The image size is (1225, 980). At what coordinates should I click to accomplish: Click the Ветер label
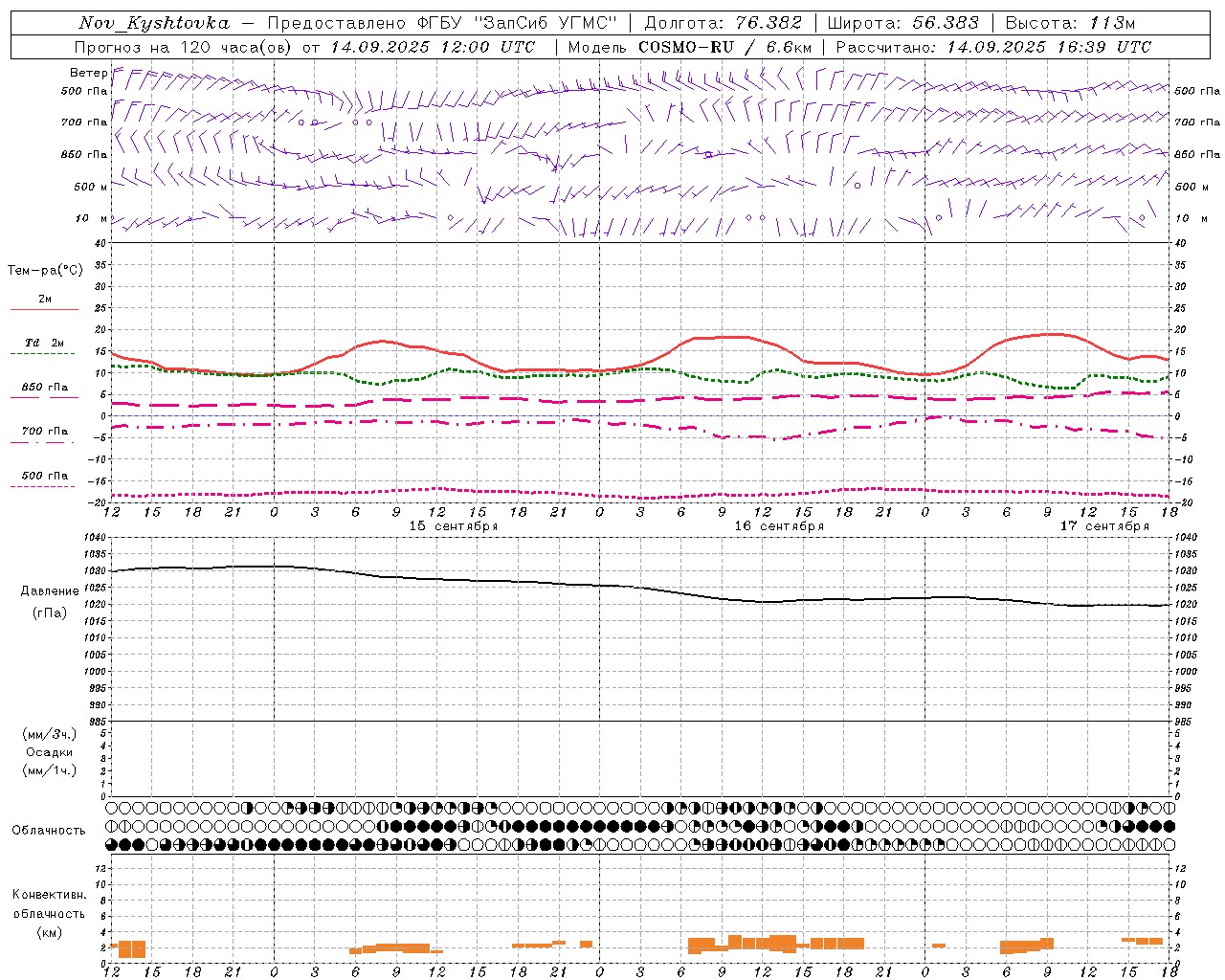[x=89, y=73]
